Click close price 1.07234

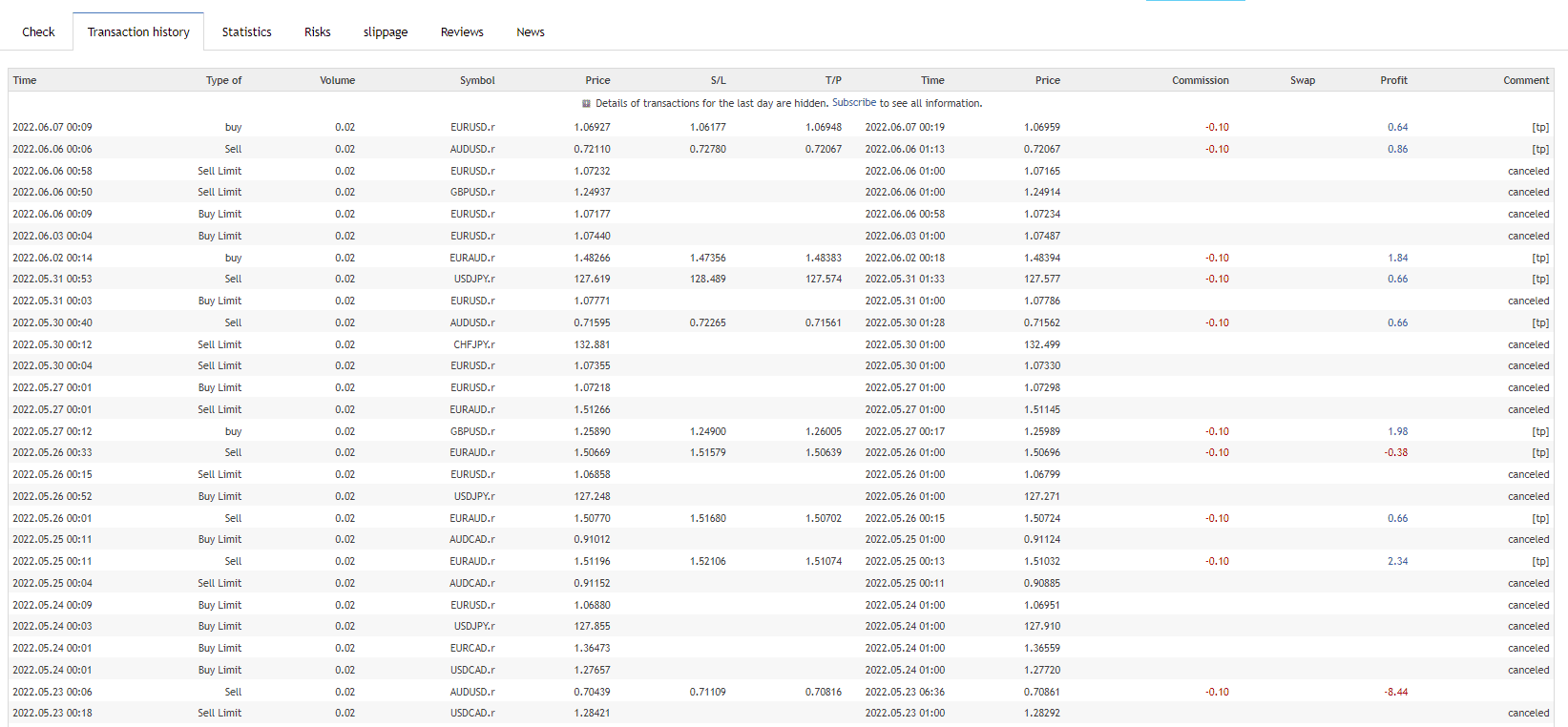pyautogui.click(x=1042, y=214)
